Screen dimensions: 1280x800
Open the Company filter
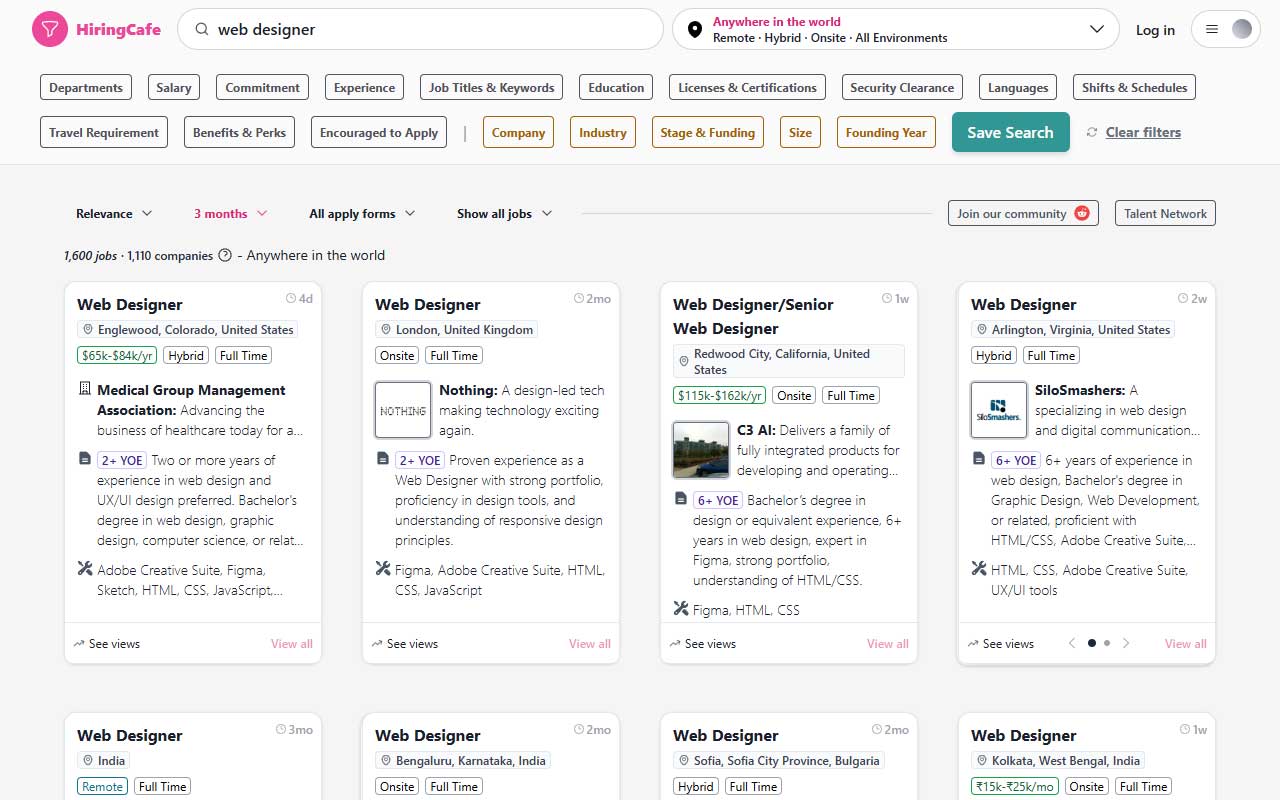pyautogui.click(x=518, y=132)
